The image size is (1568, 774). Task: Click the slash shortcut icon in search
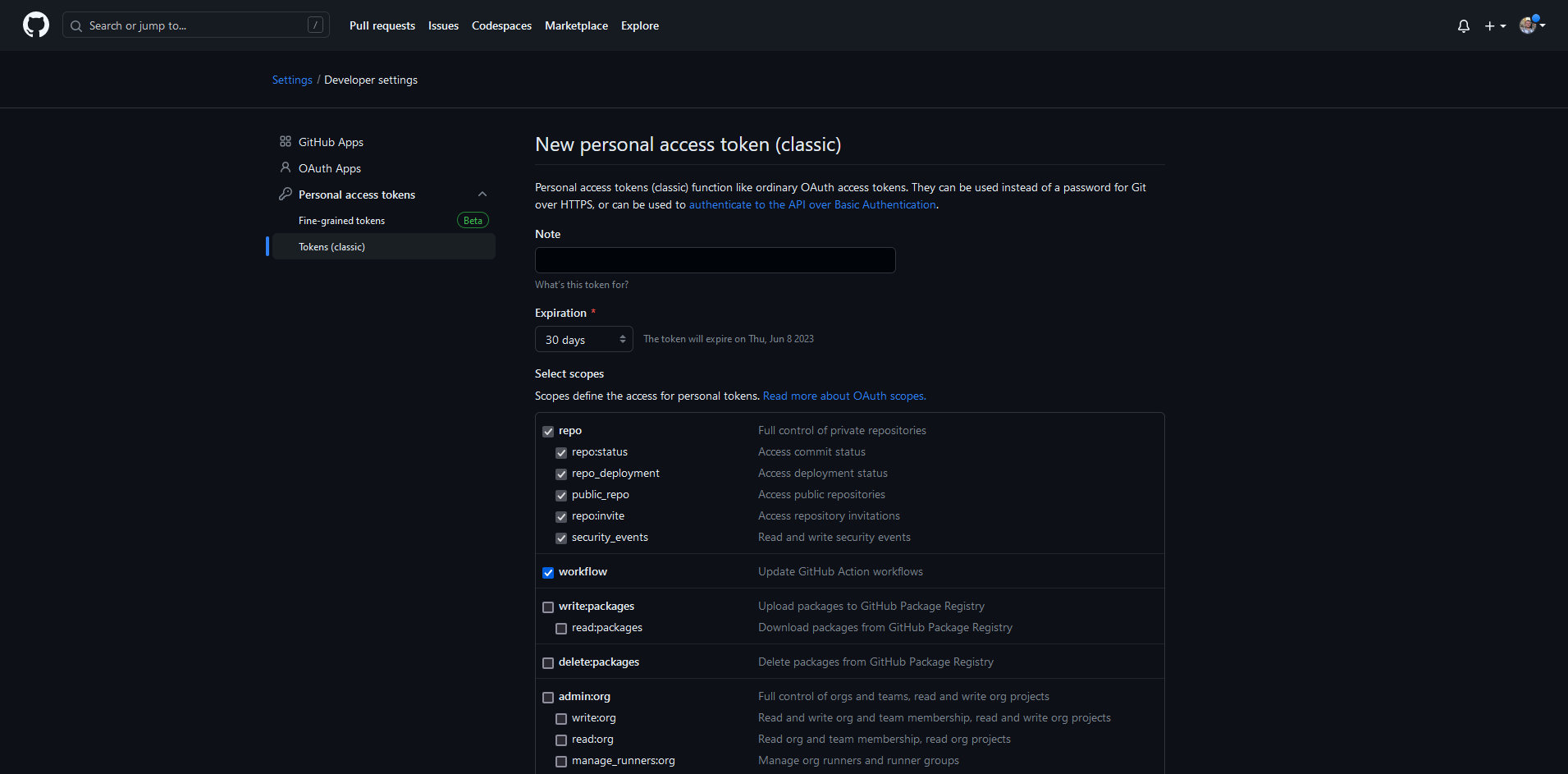coord(315,25)
